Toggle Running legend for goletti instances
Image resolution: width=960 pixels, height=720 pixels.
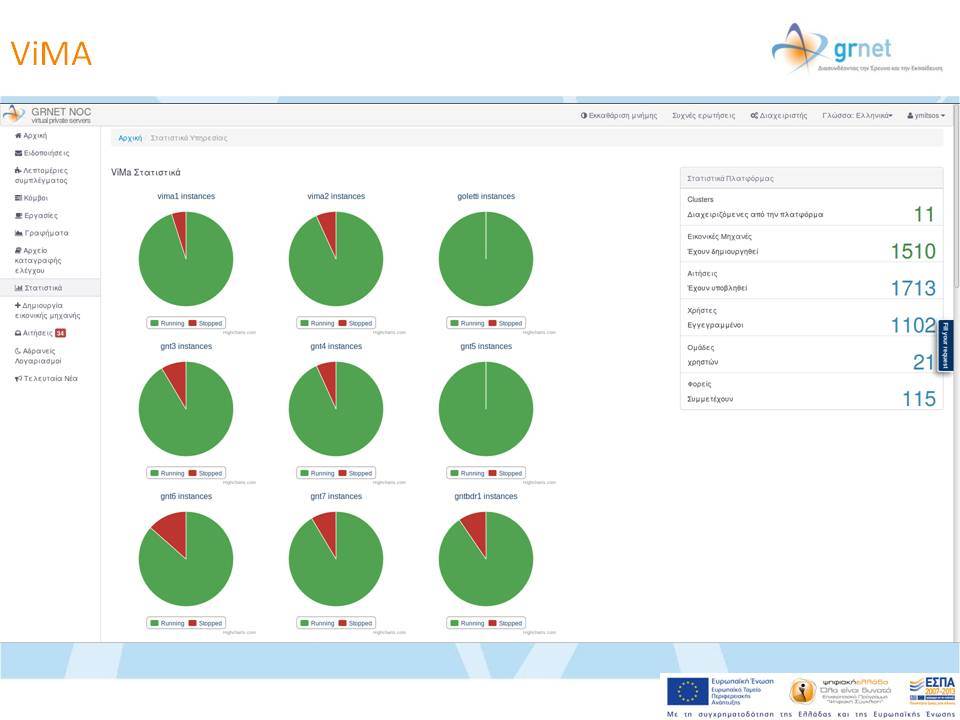[467, 323]
